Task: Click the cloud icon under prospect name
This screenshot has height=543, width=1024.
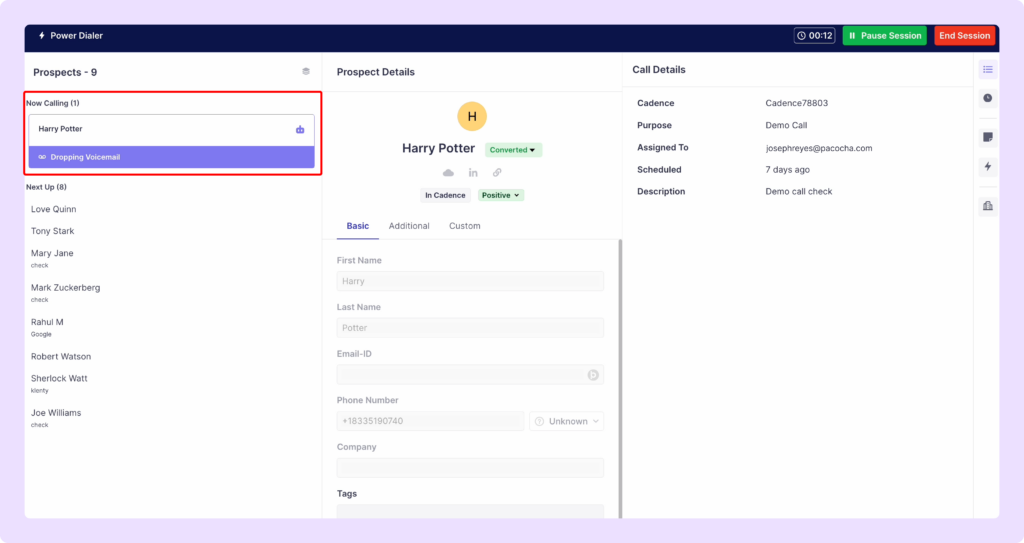Action: (x=448, y=173)
